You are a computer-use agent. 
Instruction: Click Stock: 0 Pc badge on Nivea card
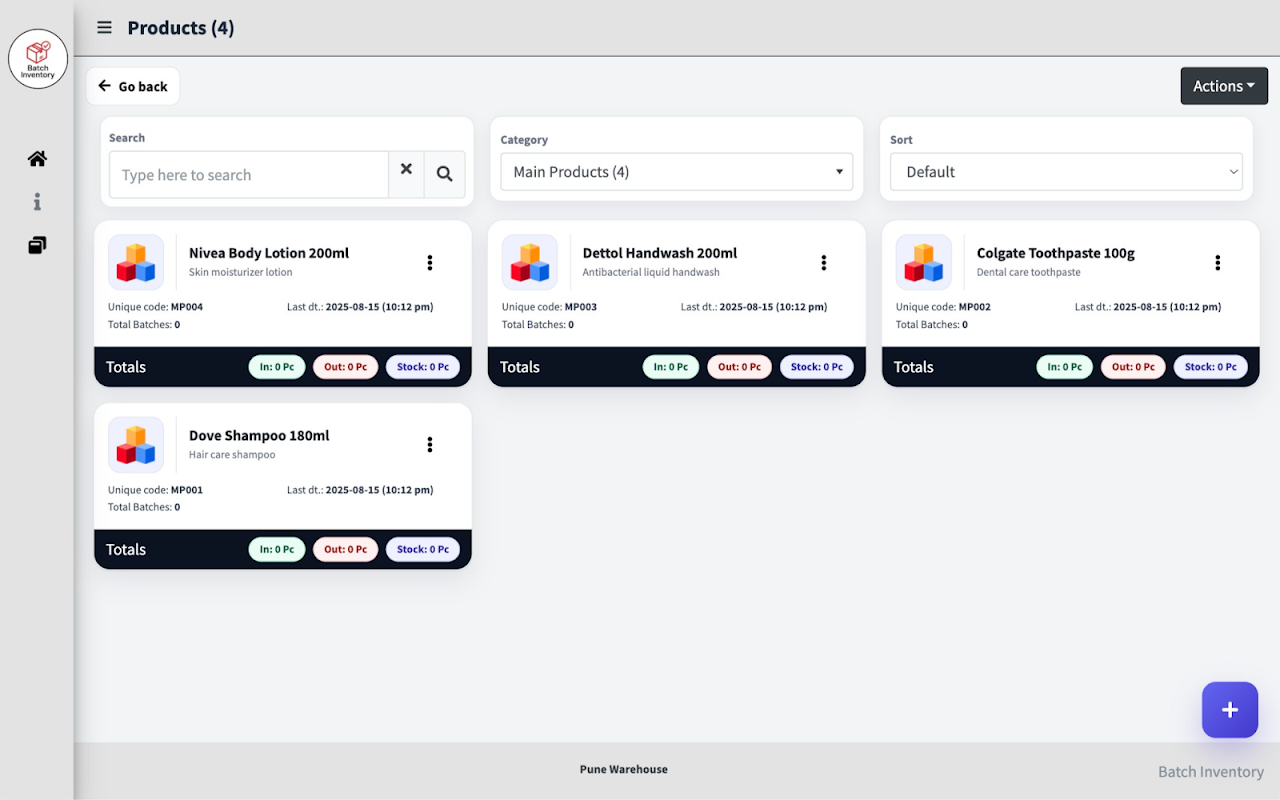(x=423, y=367)
